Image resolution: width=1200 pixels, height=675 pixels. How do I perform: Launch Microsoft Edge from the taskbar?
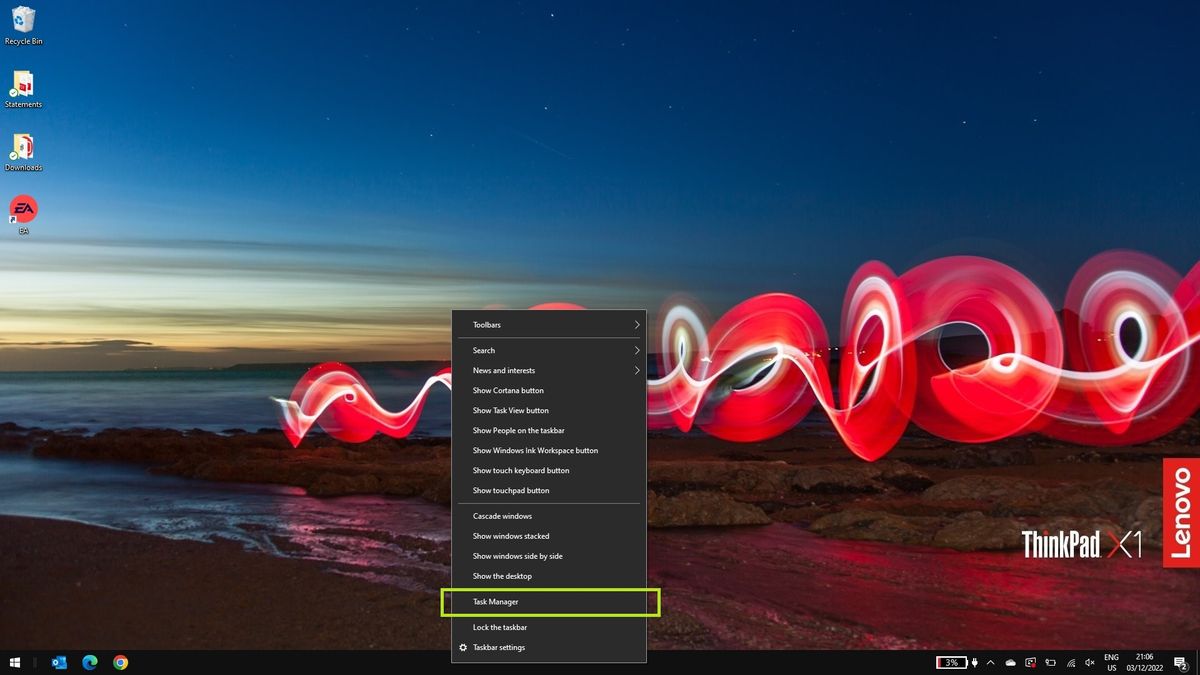pos(90,662)
